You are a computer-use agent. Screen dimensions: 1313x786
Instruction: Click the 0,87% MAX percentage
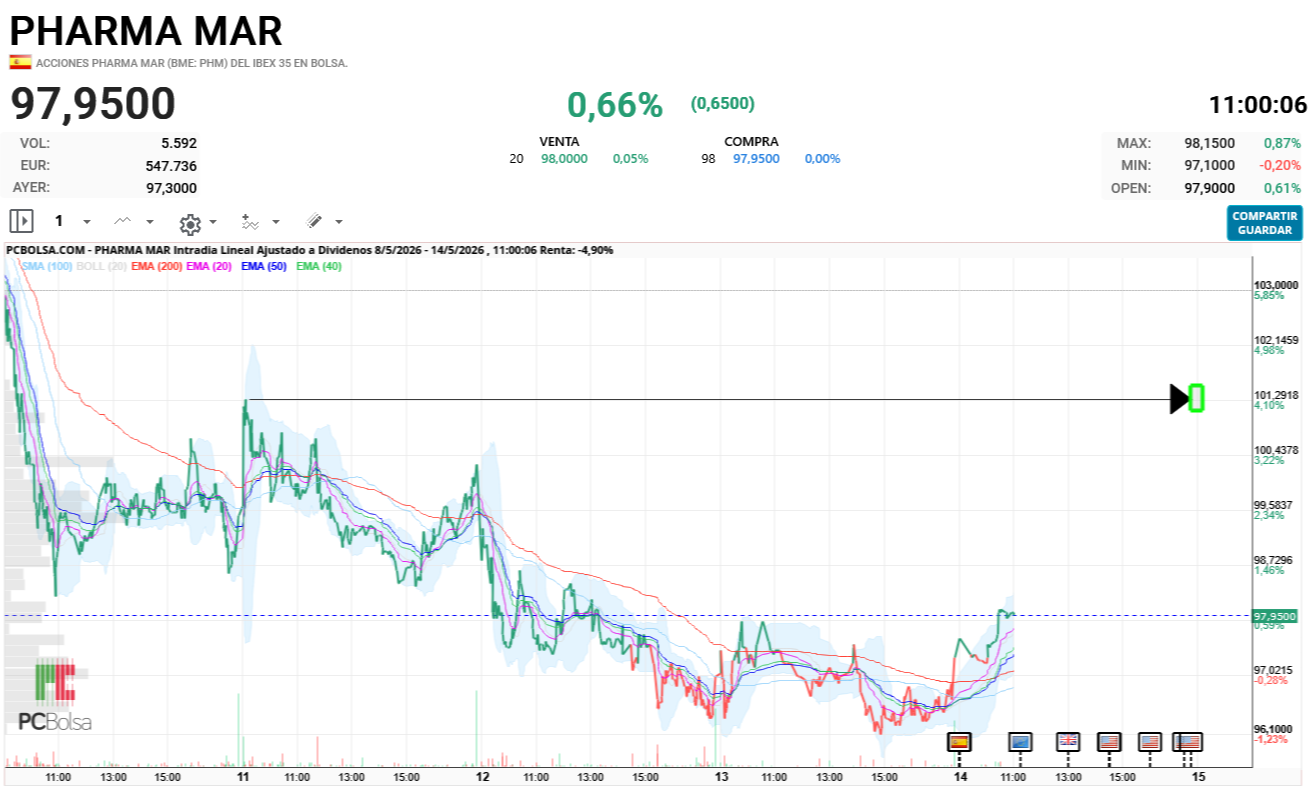coord(1282,143)
